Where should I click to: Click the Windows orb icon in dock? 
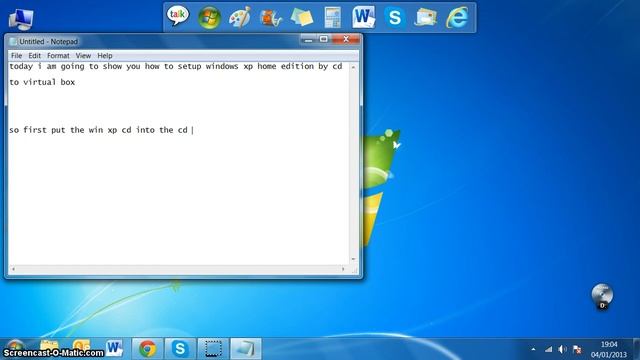[x=209, y=18]
